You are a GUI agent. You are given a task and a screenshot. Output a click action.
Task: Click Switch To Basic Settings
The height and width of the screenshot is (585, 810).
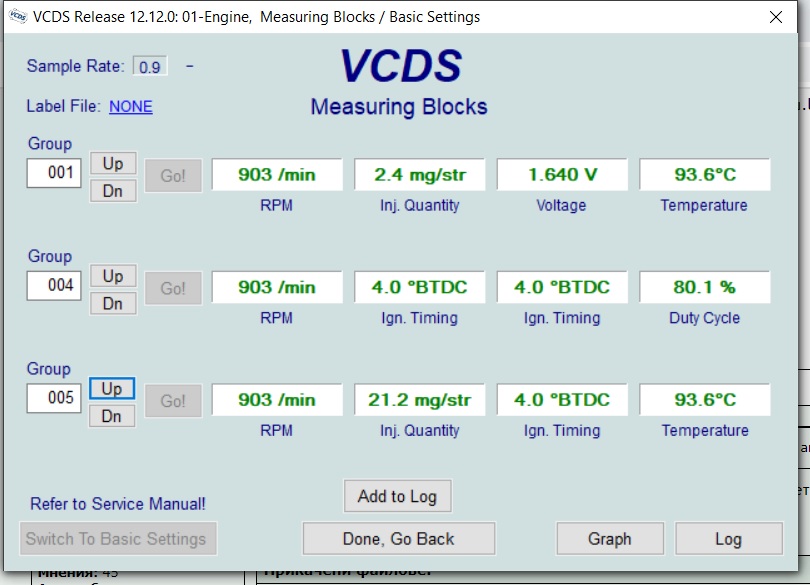point(118,539)
